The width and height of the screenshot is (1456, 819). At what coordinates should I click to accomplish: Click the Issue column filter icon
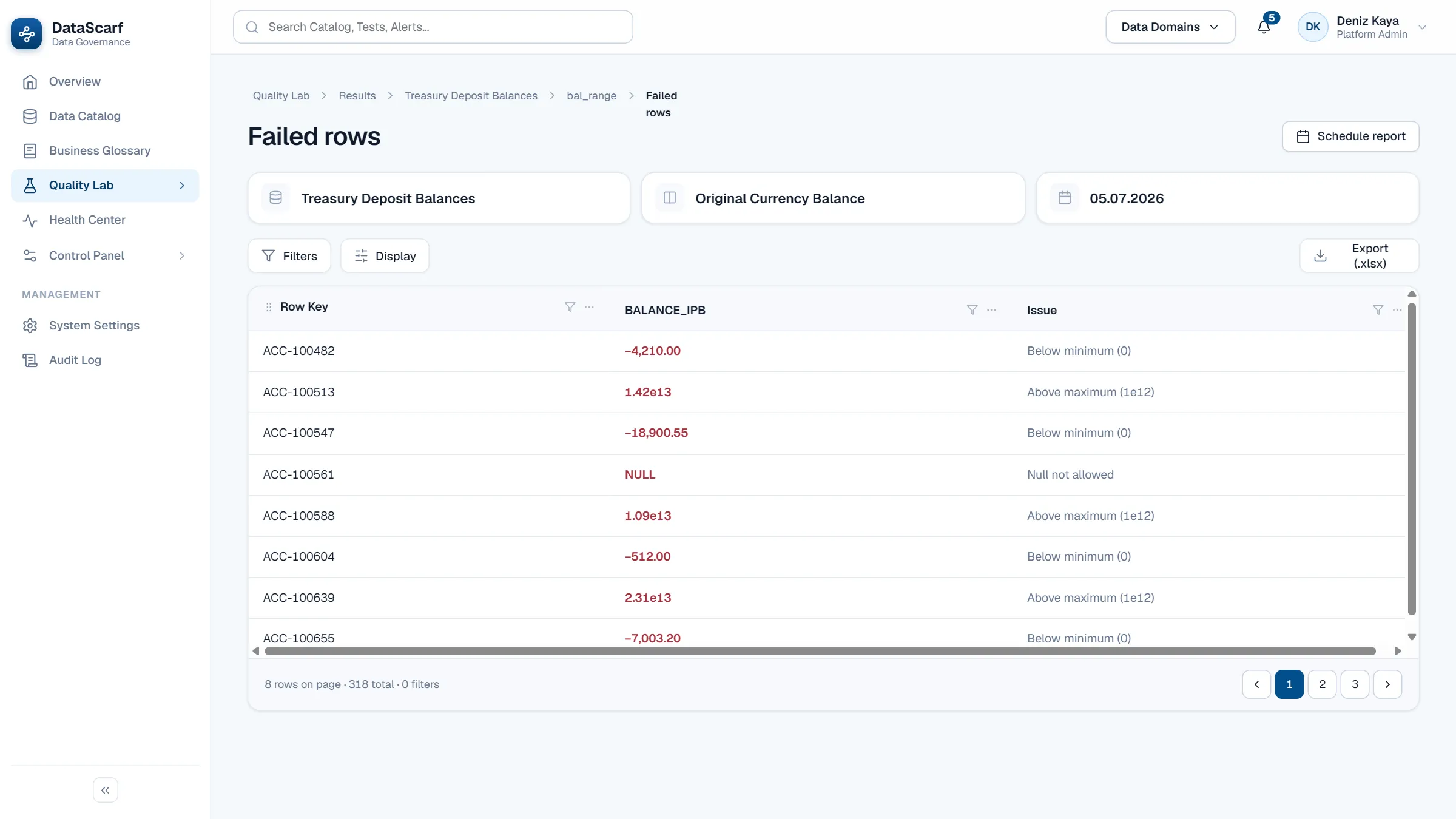(1378, 310)
